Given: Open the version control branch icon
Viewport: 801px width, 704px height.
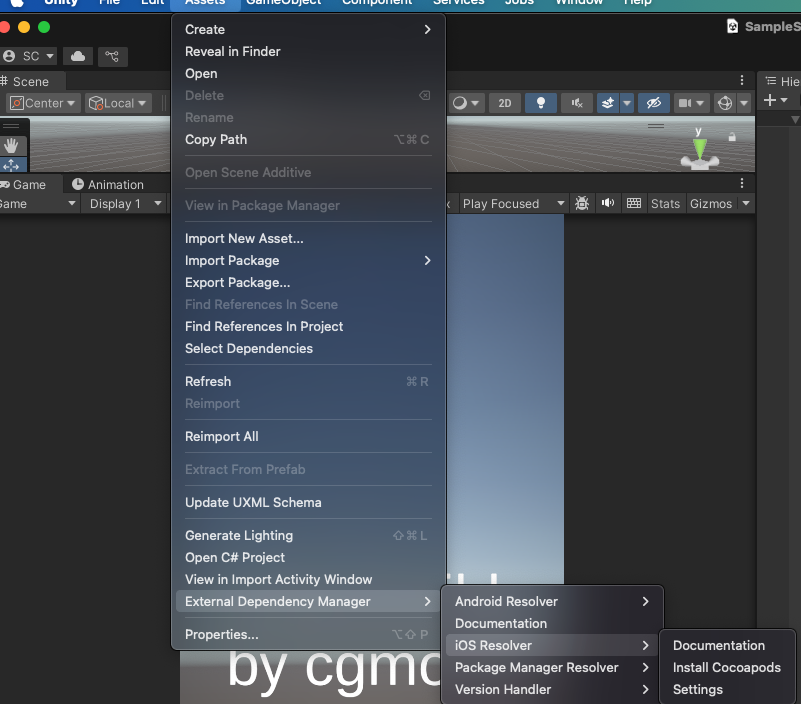Looking at the screenshot, I should (x=112, y=56).
